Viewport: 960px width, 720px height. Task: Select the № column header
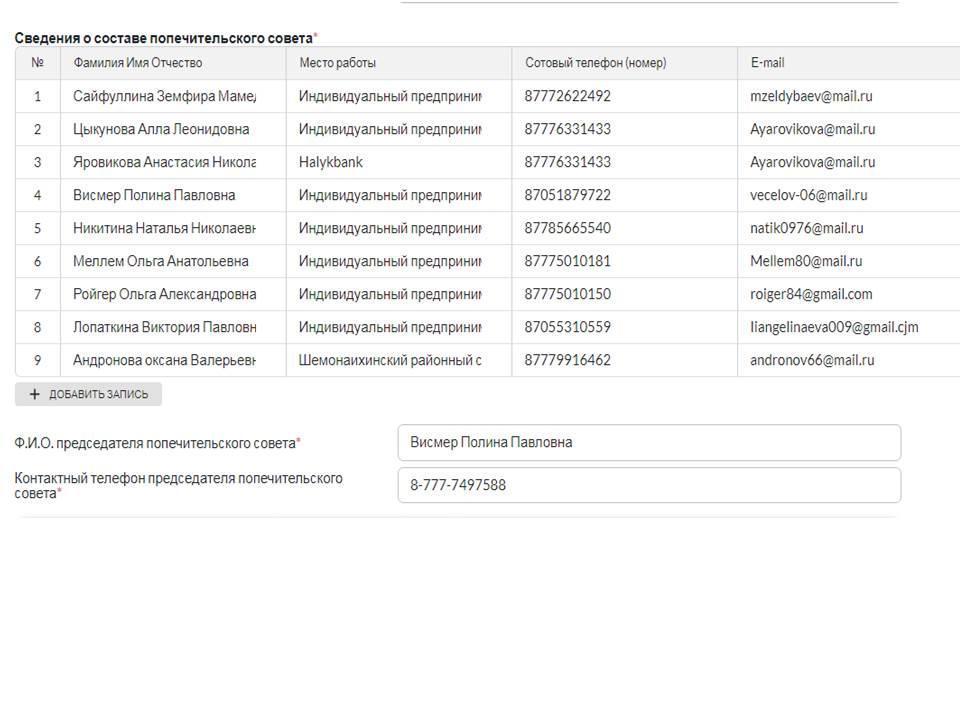point(38,63)
